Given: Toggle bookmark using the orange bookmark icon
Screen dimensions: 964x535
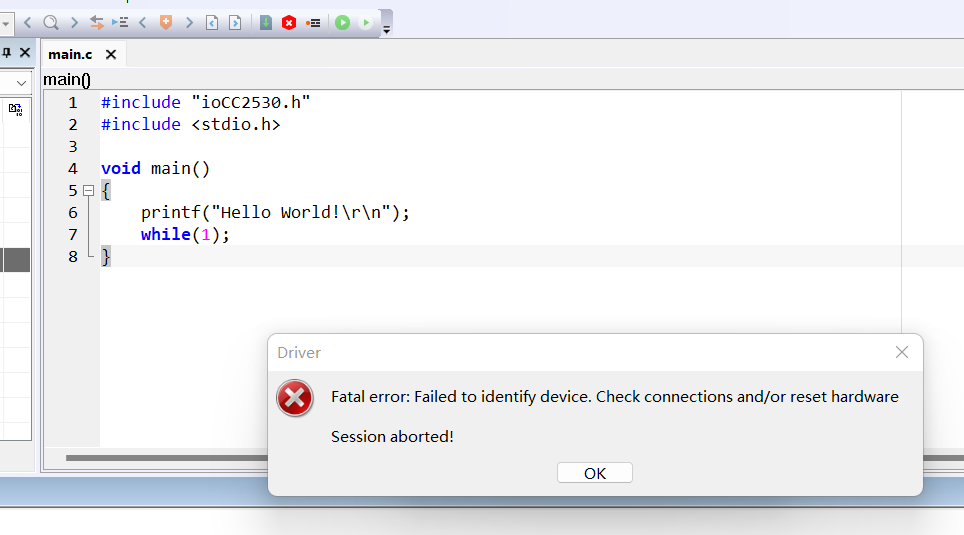Looking at the screenshot, I should [166, 22].
